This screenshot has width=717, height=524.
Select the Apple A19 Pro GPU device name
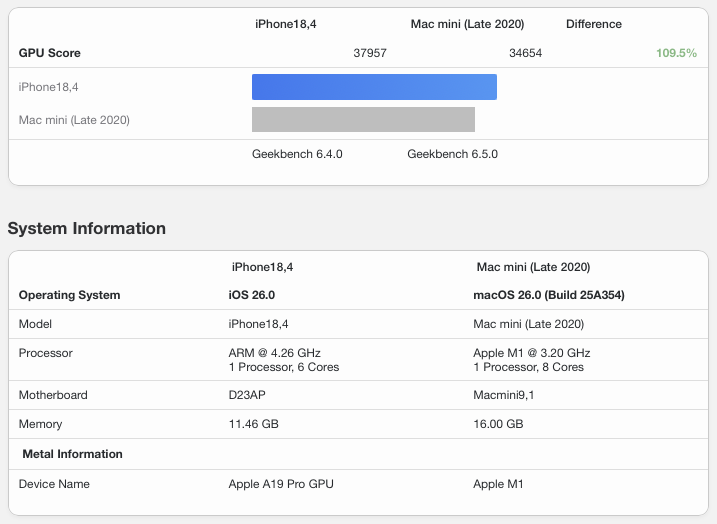(x=281, y=484)
